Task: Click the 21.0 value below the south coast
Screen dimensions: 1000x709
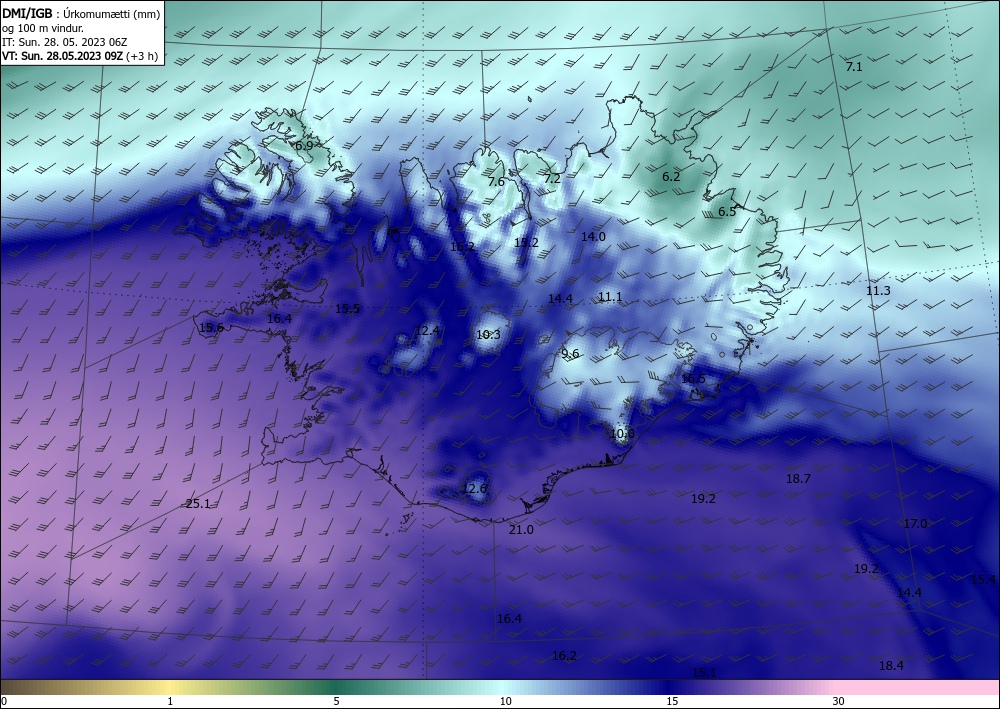Action: pos(521,529)
